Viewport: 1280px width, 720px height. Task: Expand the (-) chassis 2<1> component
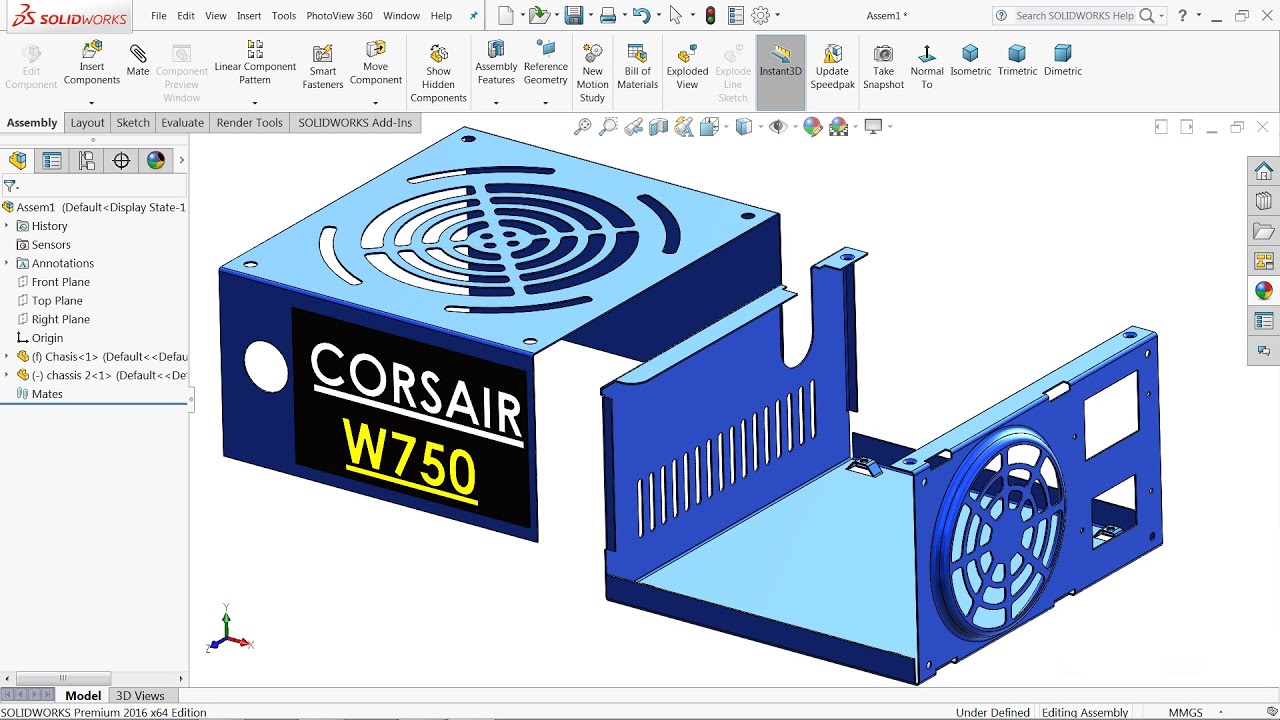pos(6,375)
